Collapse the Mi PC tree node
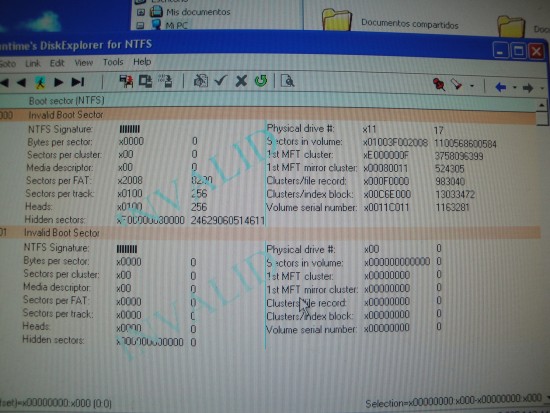 click(140, 25)
